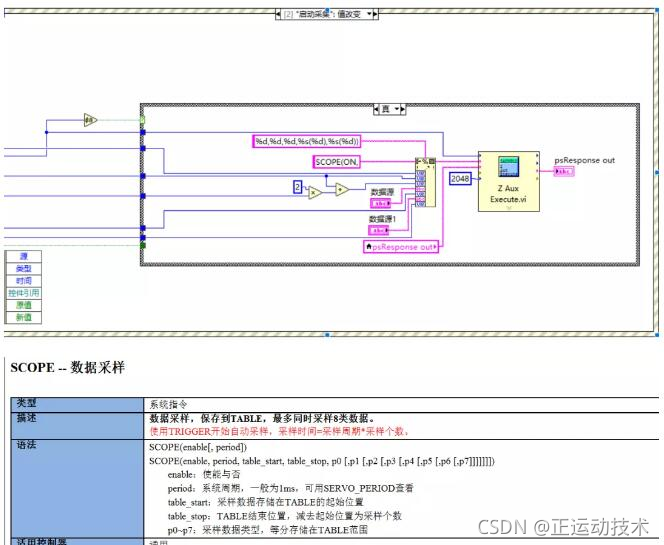
Task: Select the 控件引用 event data item
Action: click(x=24, y=293)
